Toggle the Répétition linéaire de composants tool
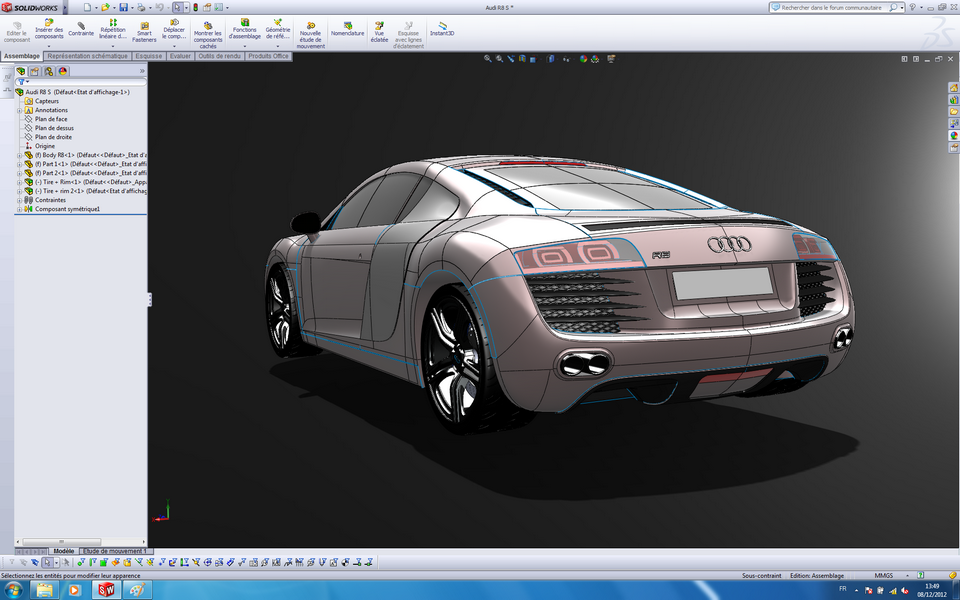 pyautogui.click(x=113, y=28)
